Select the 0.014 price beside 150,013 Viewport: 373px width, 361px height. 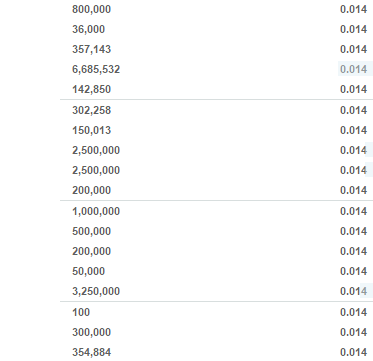[354, 130]
